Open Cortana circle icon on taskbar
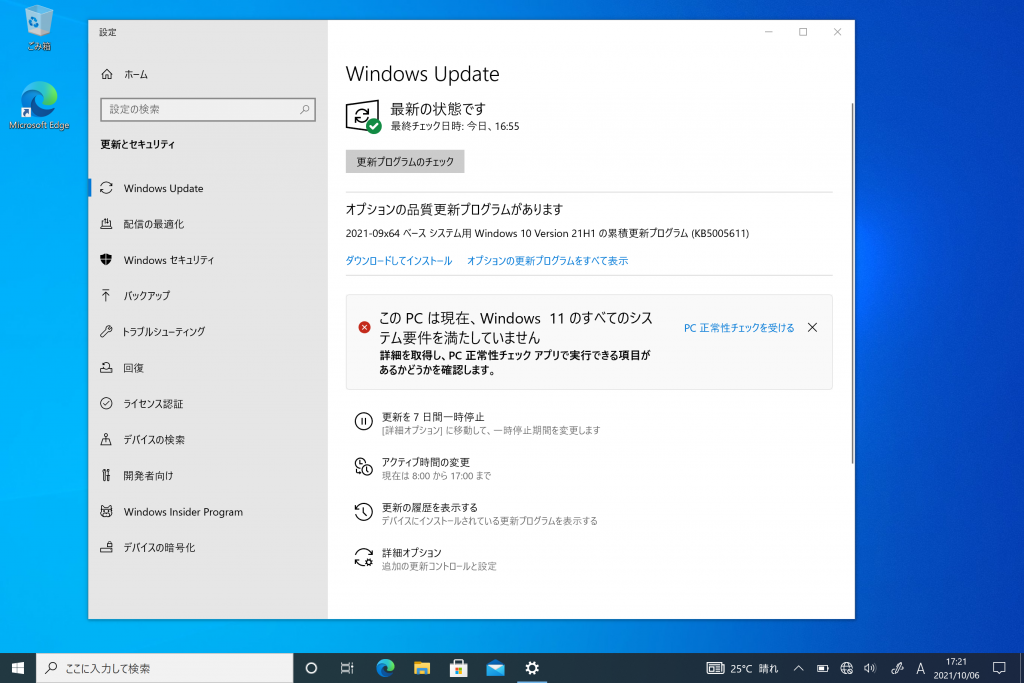 click(x=312, y=668)
